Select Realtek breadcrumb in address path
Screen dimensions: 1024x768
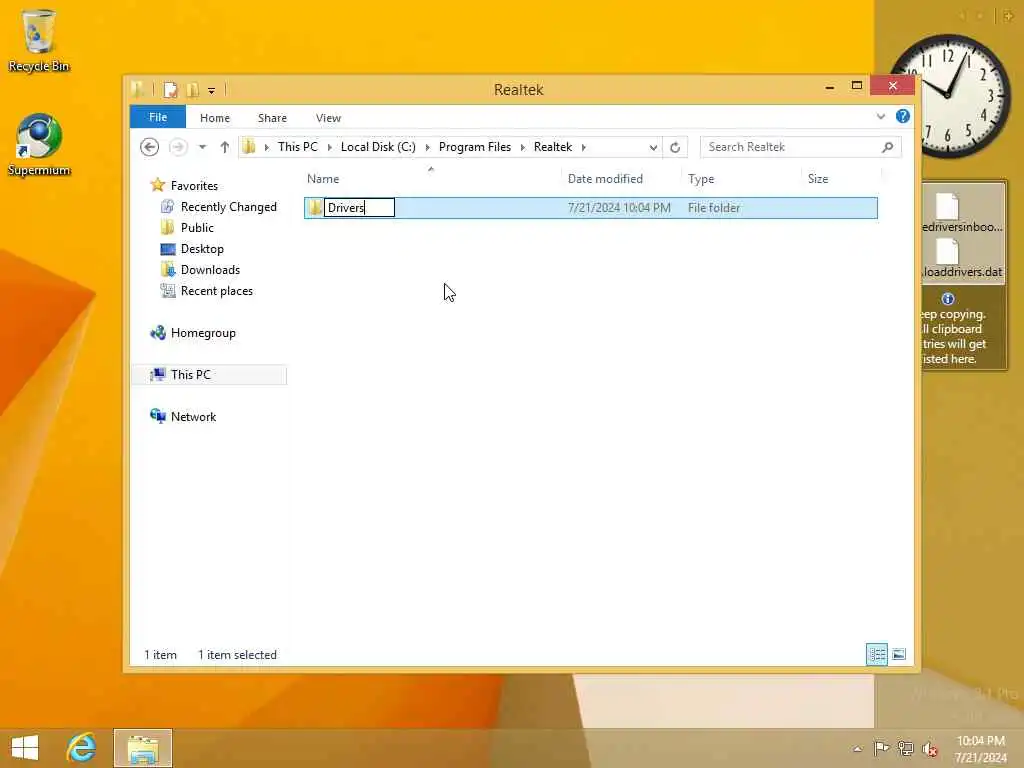click(x=552, y=147)
